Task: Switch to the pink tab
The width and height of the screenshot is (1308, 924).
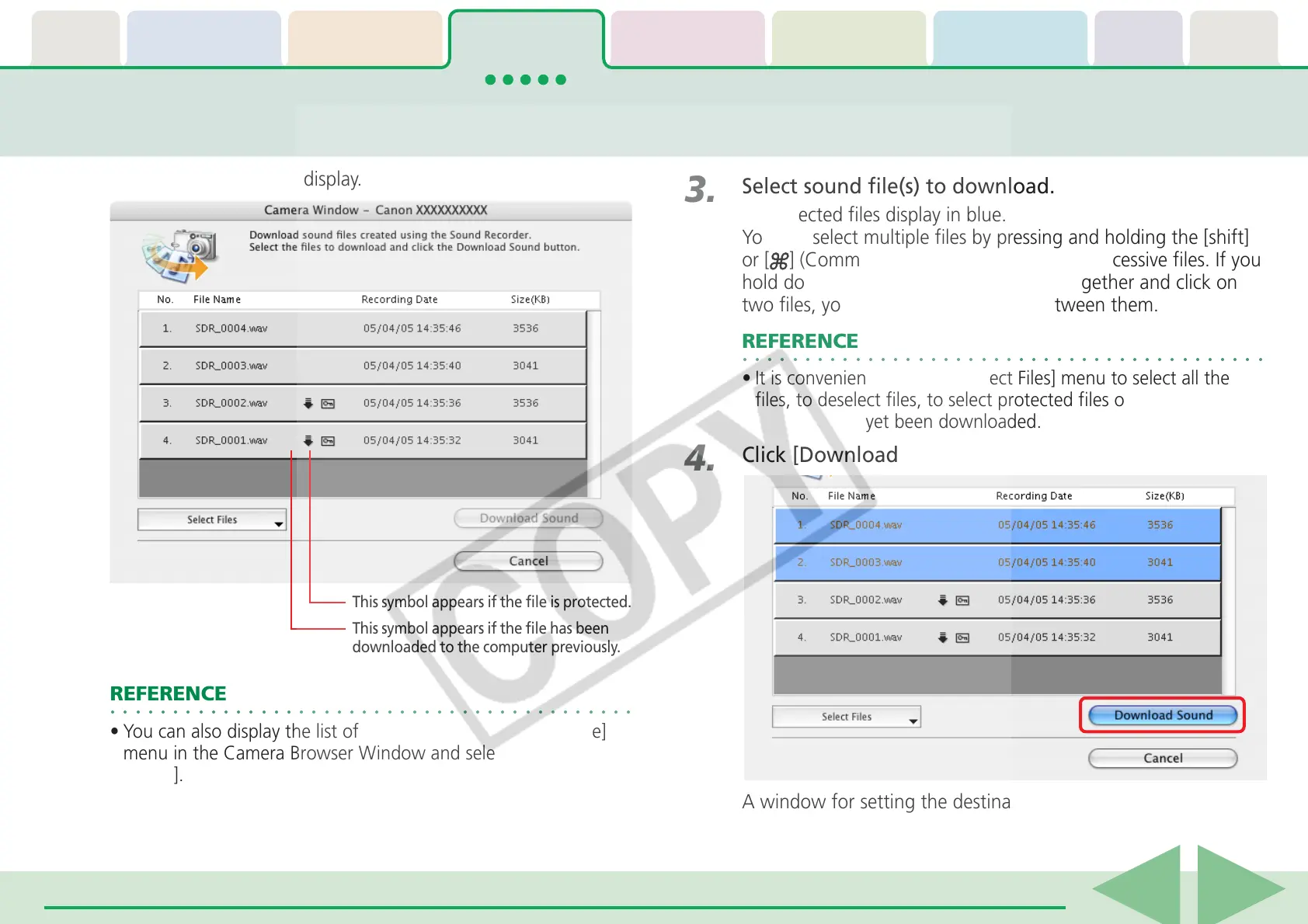Action: click(x=687, y=38)
